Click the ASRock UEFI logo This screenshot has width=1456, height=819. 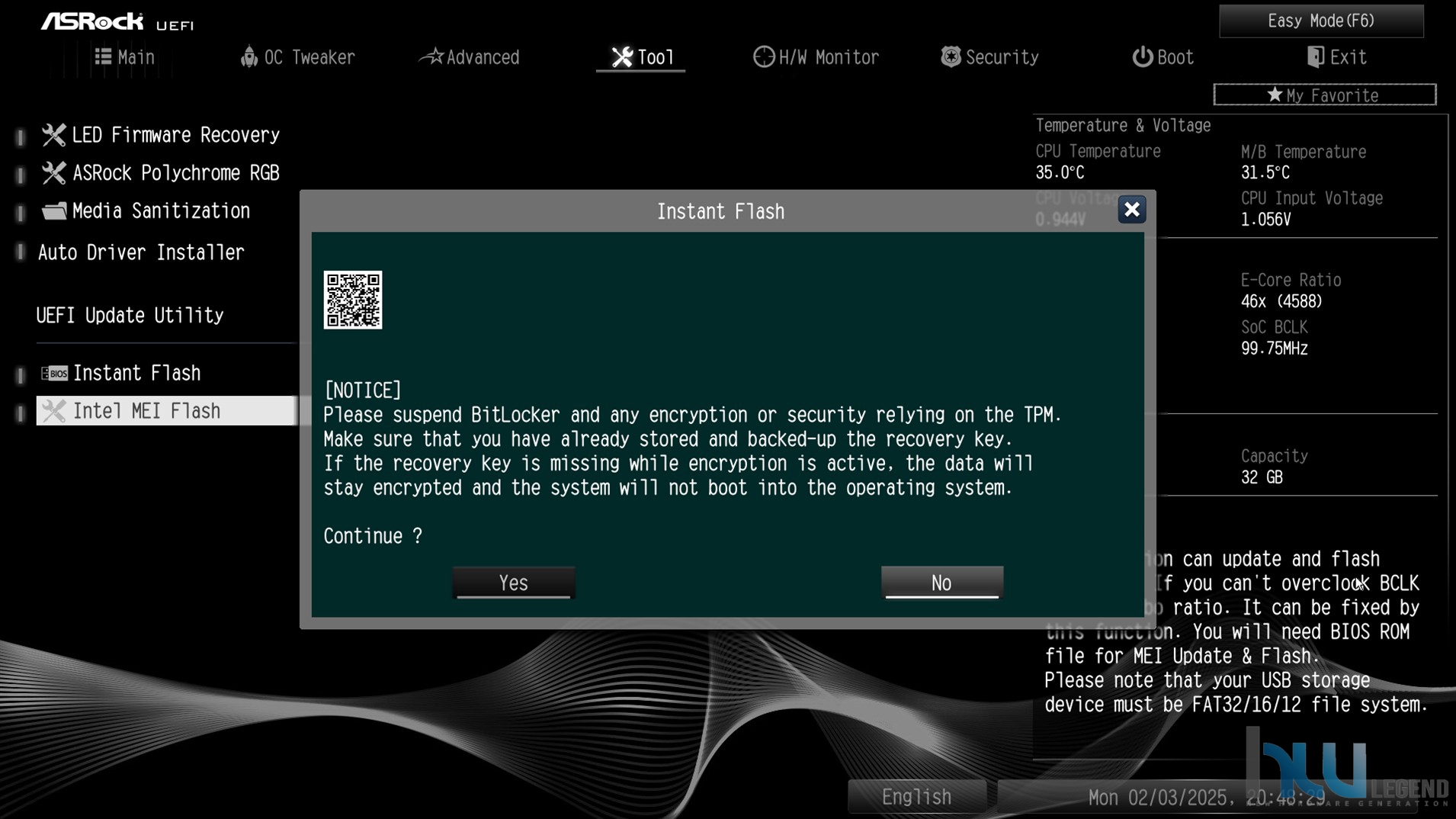[x=117, y=22]
